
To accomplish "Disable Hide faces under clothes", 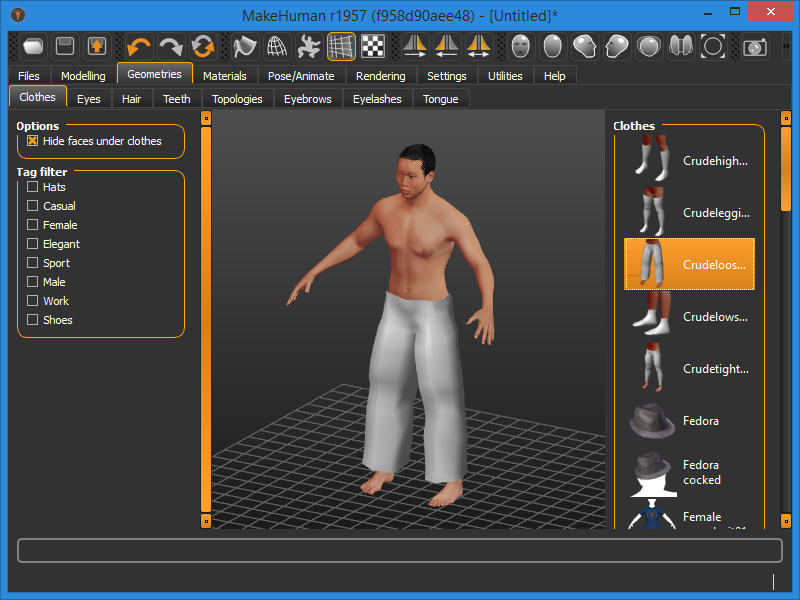I will 33,141.
